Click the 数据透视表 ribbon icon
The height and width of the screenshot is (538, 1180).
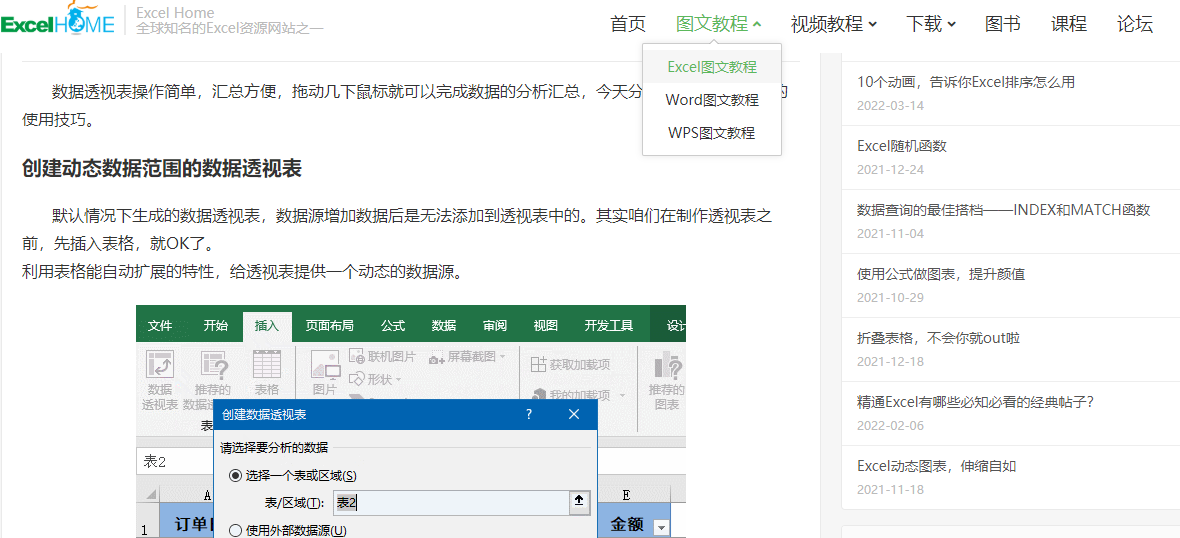point(160,381)
